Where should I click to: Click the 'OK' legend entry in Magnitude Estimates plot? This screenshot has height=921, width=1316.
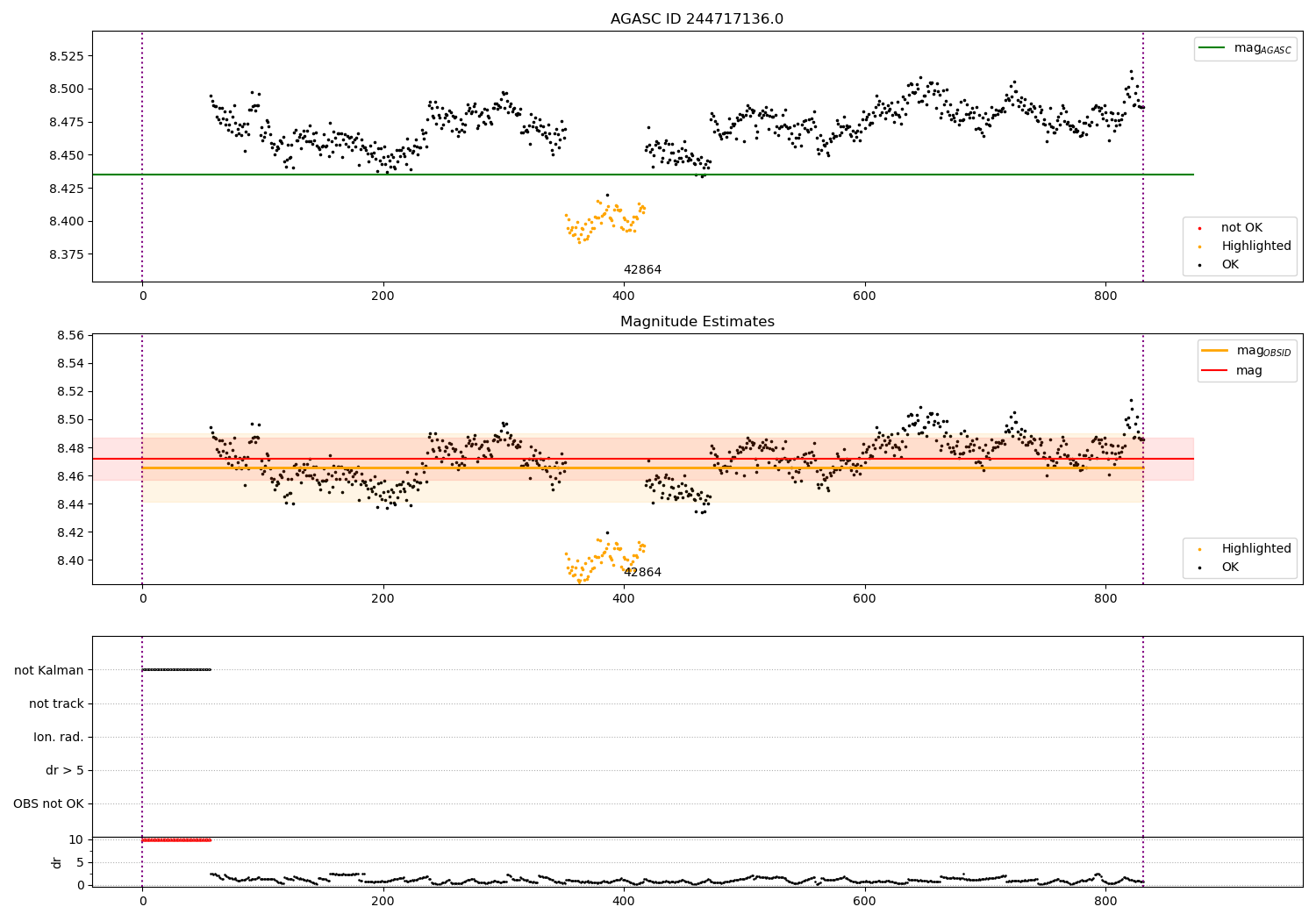[1230, 568]
